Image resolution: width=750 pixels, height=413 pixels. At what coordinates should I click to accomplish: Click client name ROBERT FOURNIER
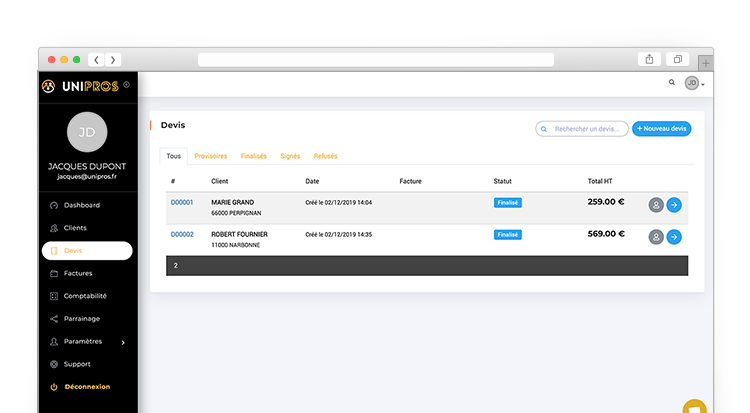(x=240, y=234)
